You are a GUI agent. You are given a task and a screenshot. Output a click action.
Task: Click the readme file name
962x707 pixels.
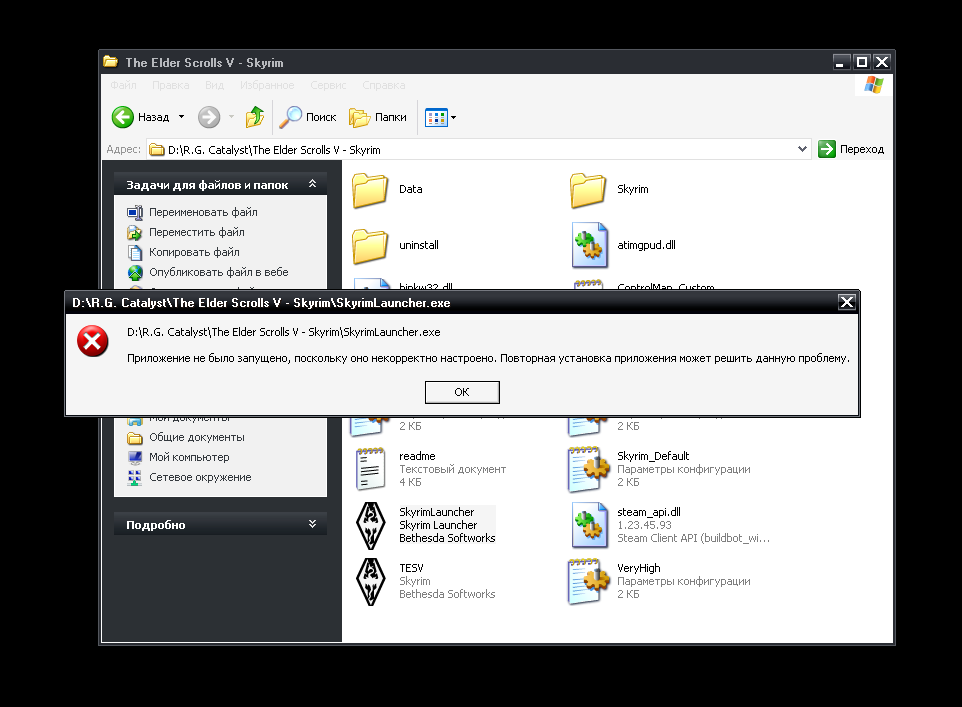(x=417, y=456)
